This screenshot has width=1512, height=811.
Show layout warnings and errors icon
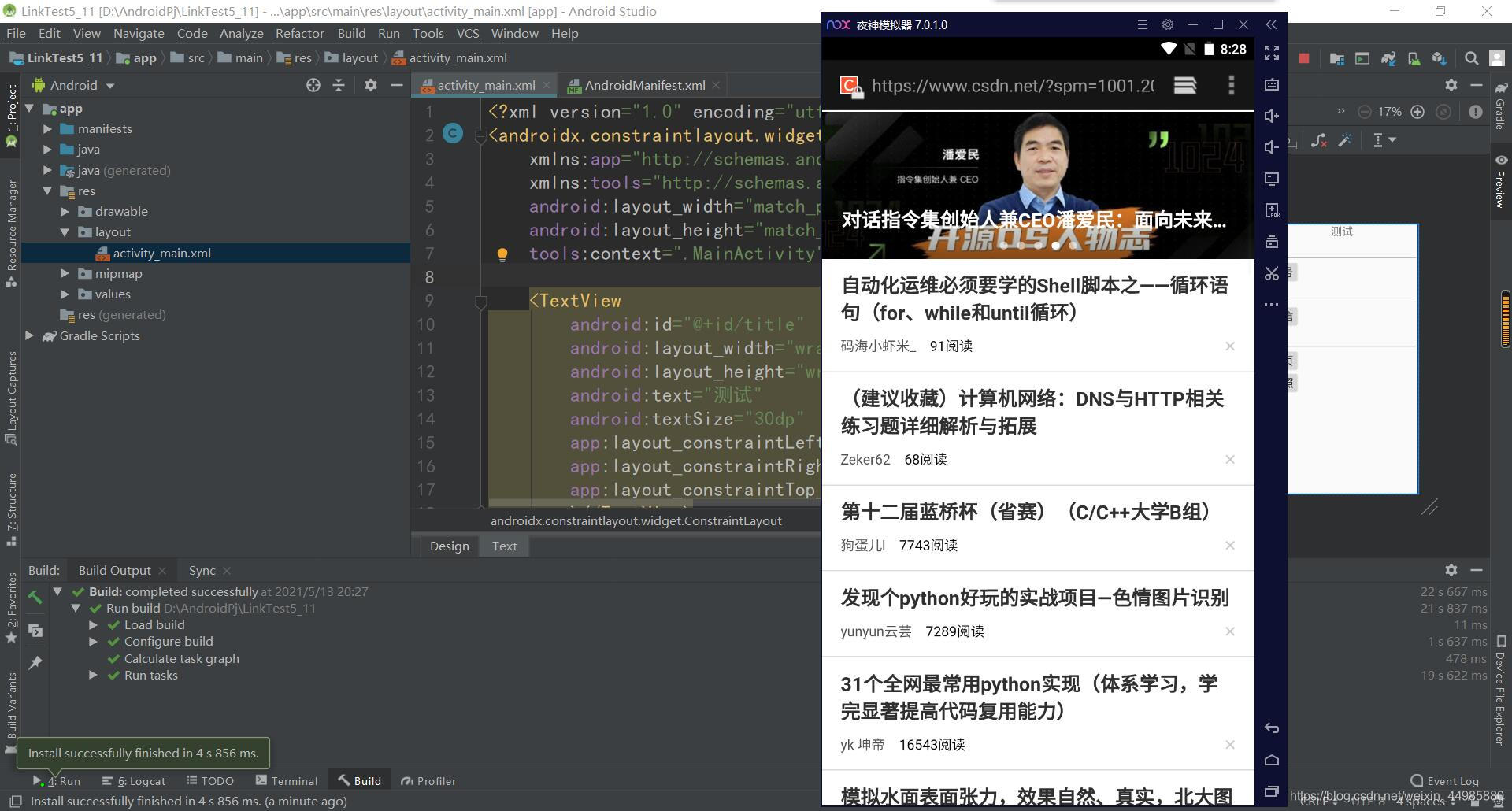click(x=1476, y=112)
